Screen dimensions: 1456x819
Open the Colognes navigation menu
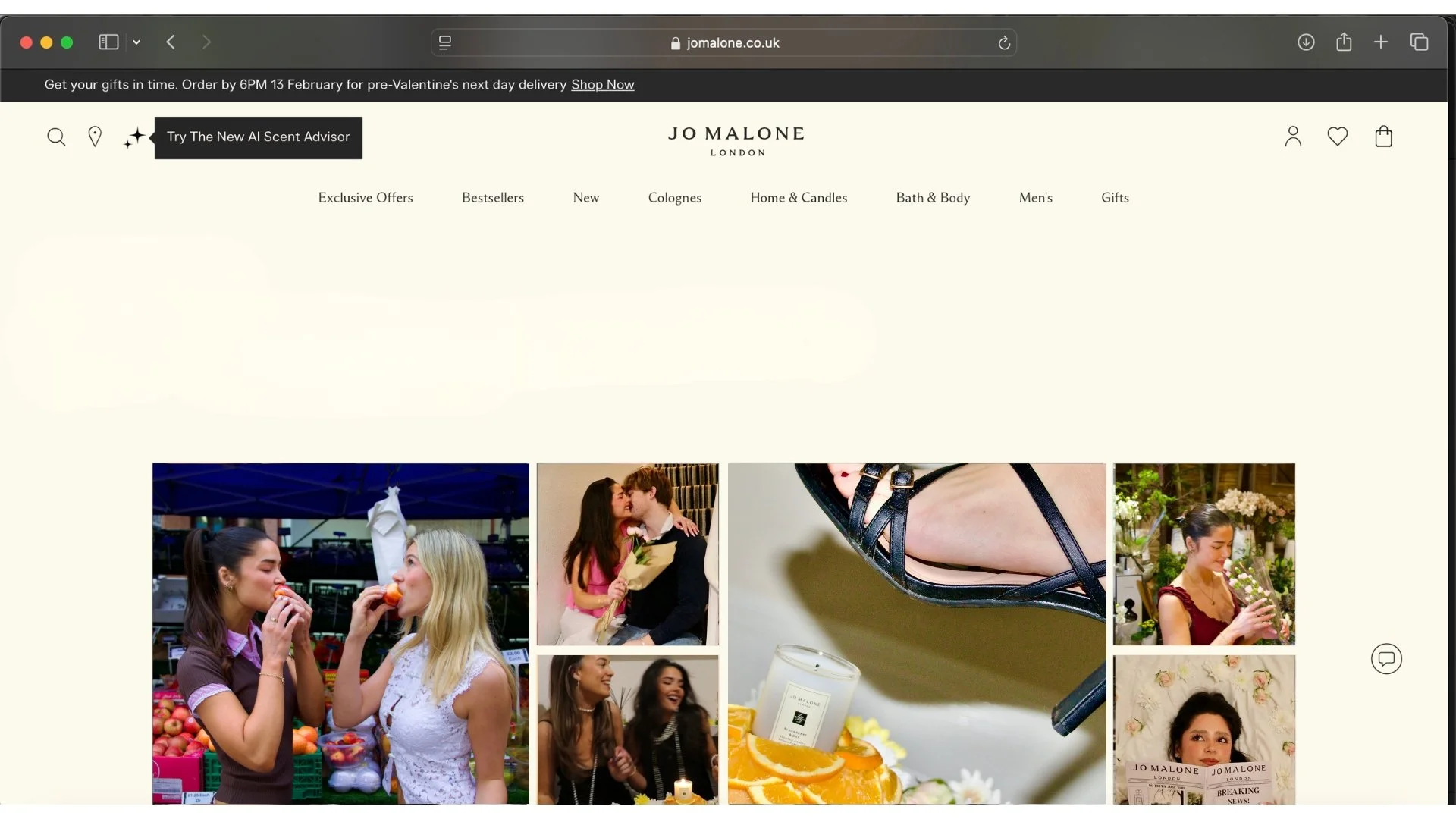tap(674, 198)
